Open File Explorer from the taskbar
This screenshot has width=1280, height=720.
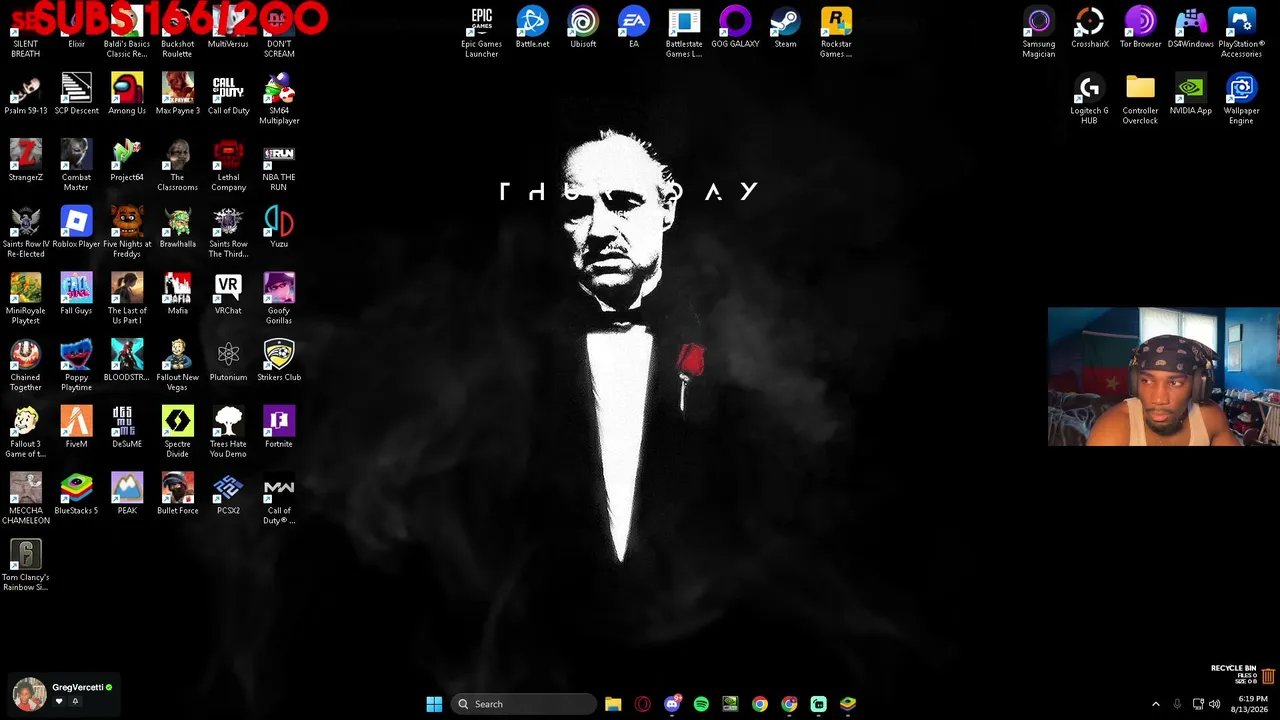point(613,704)
